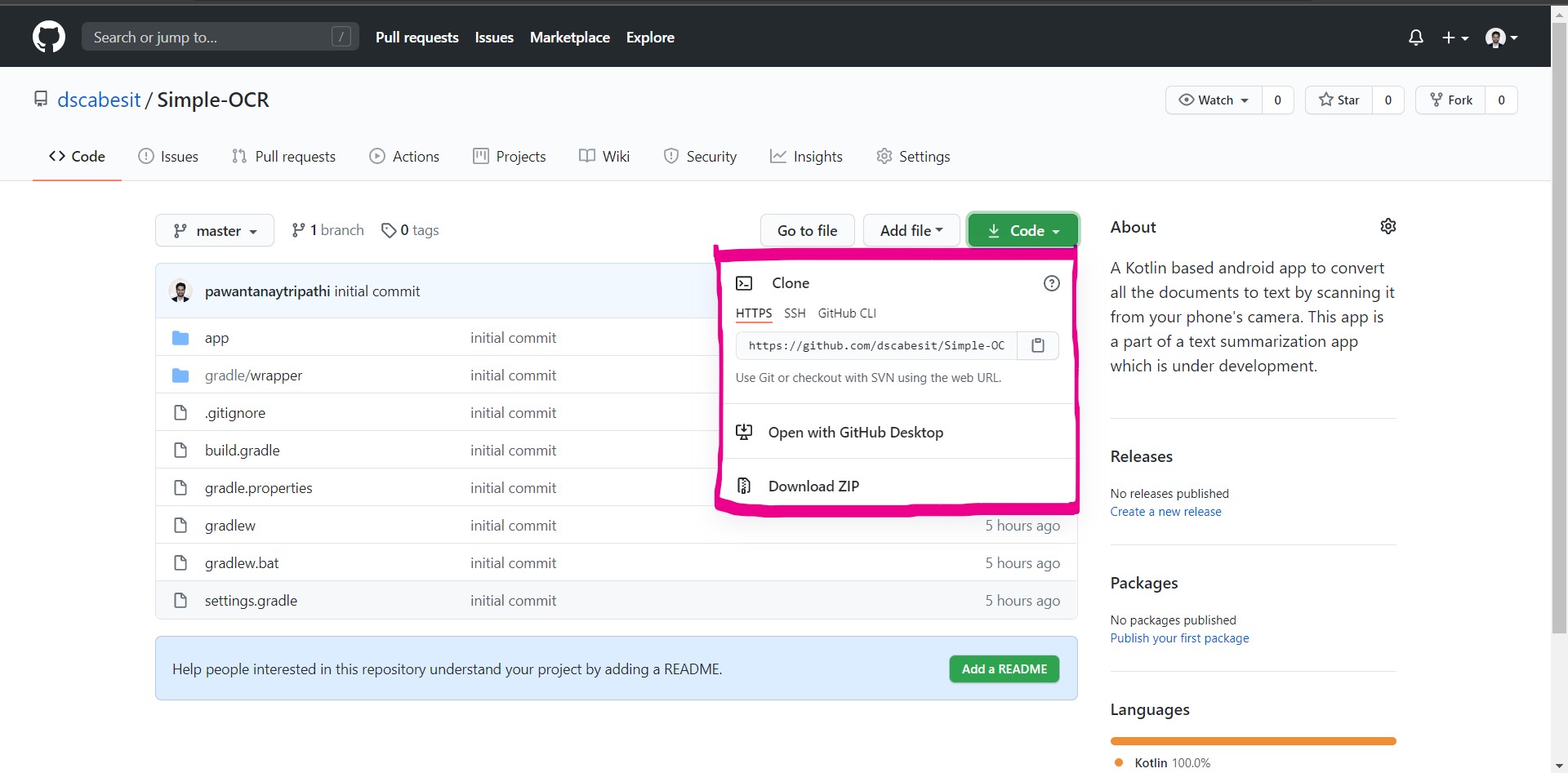
Task: Click Issues in the top navigation
Action: click(x=494, y=38)
